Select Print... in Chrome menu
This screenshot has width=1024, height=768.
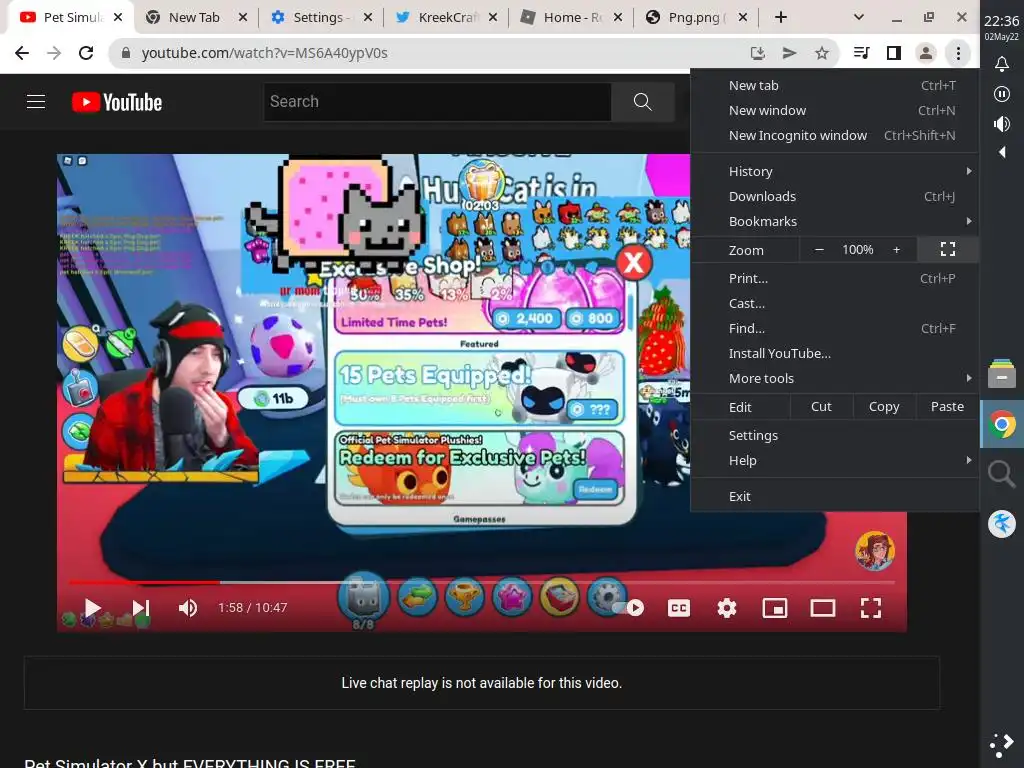tap(835, 278)
